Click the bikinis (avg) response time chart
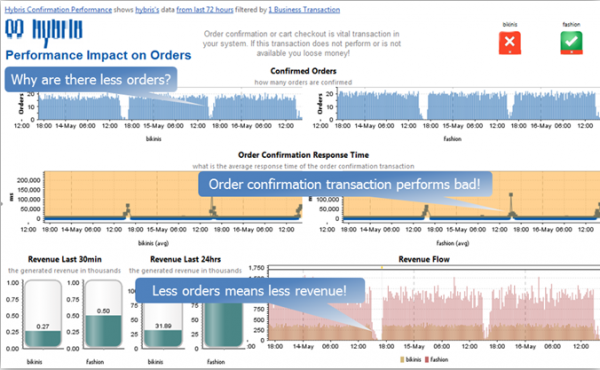The width and height of the screenshot is (600, 370). [x=173, y=197]
